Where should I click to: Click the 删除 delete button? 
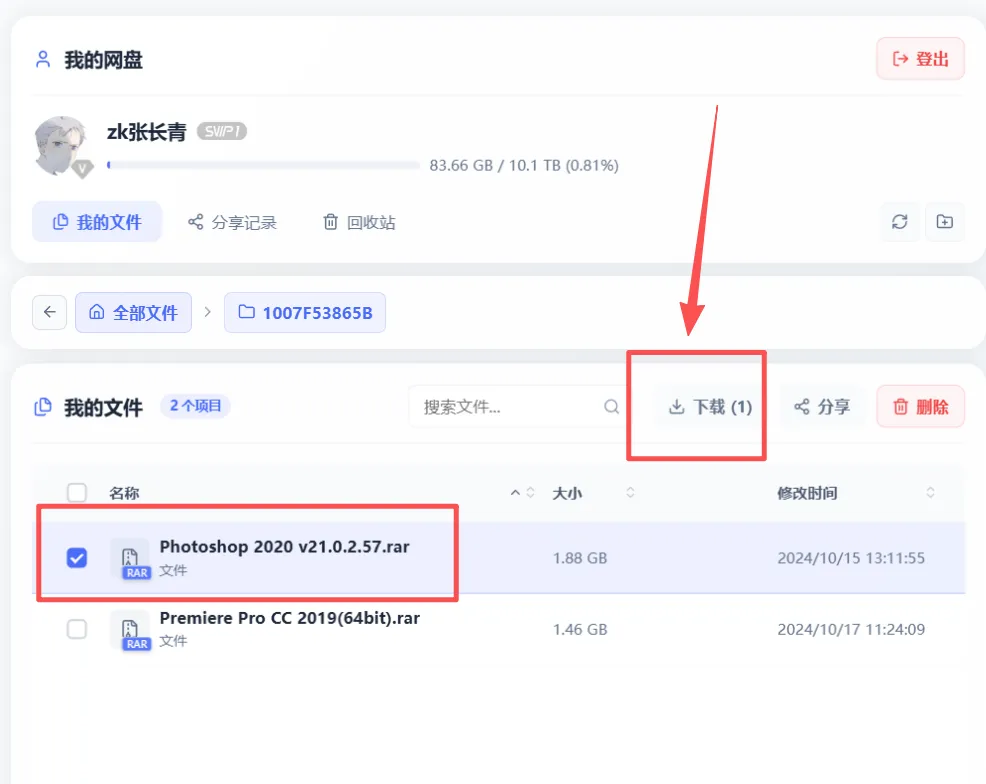click(x=920, y=407)
